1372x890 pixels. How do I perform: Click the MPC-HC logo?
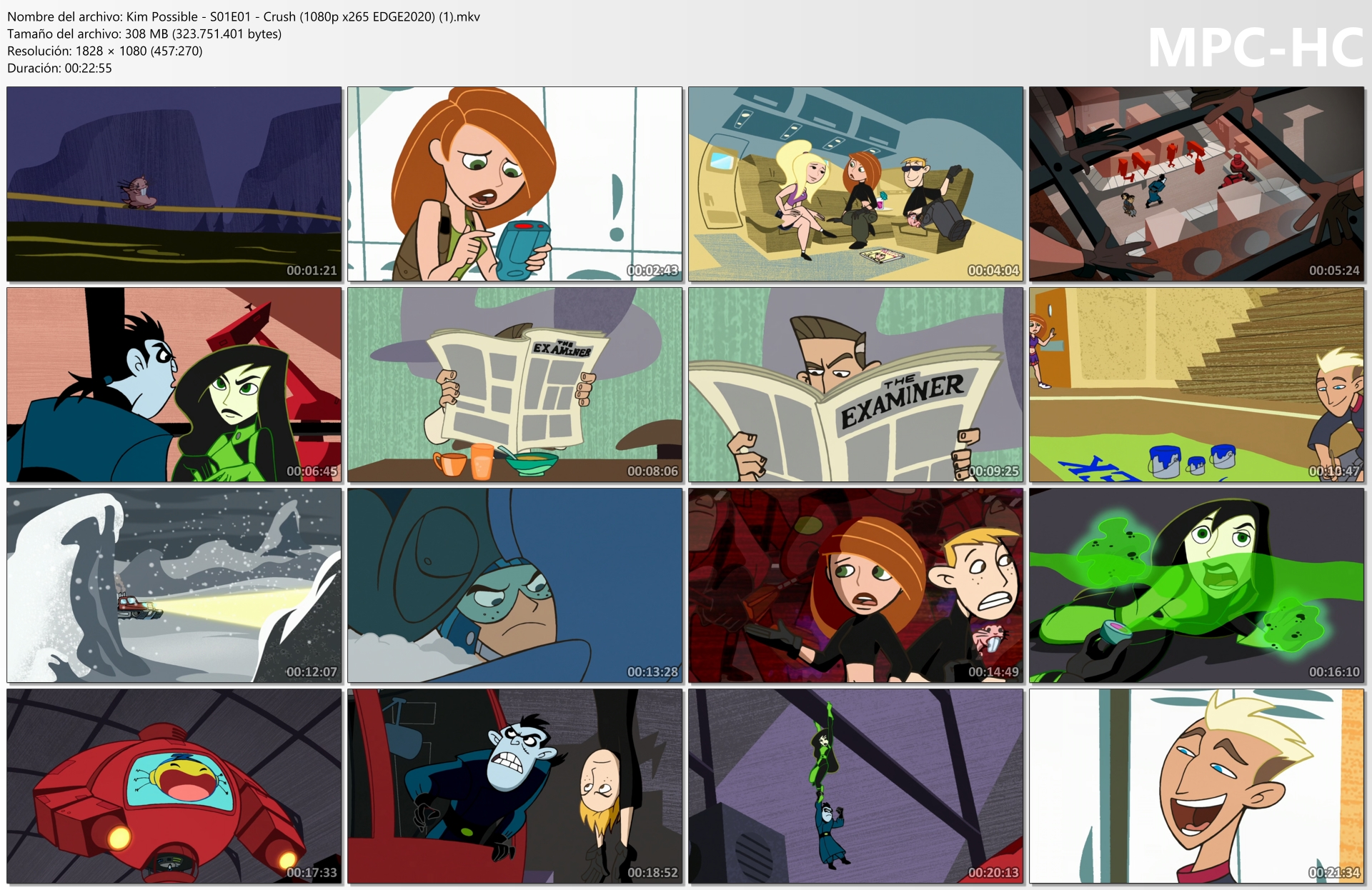point(1256,48)
